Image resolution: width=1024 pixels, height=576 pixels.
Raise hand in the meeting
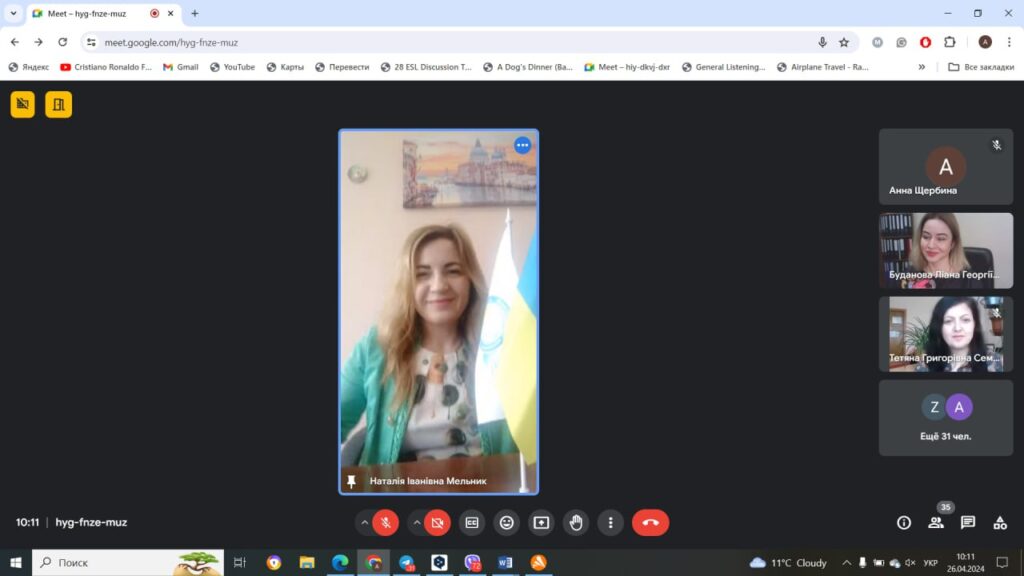click(575, 522)
